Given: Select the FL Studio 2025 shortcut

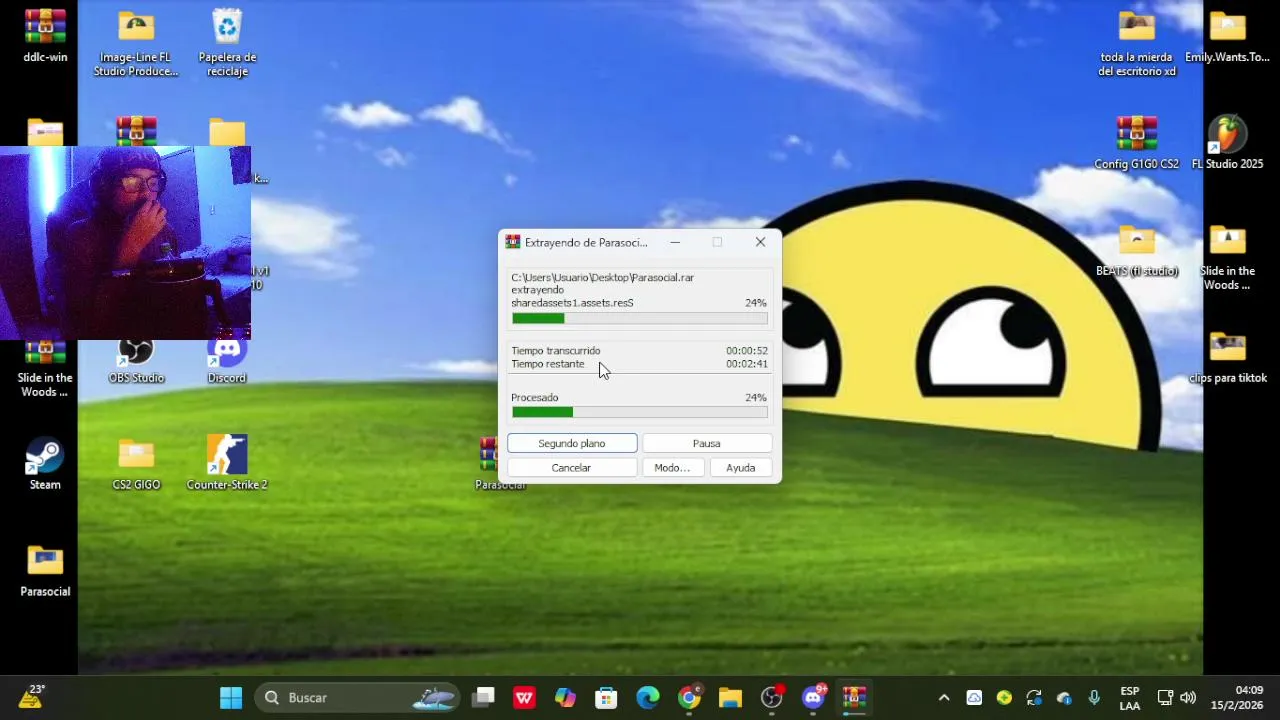Looking at the screenshot, I should [x=1227, y=143].
